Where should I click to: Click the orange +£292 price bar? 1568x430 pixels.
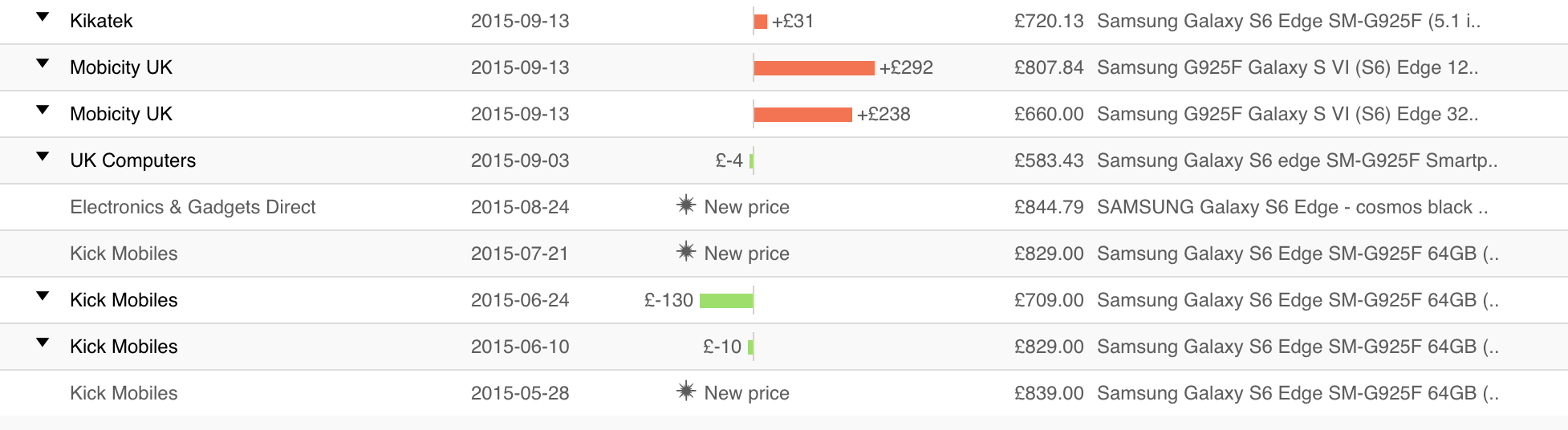pyautogui.click(x=814, y=68)
